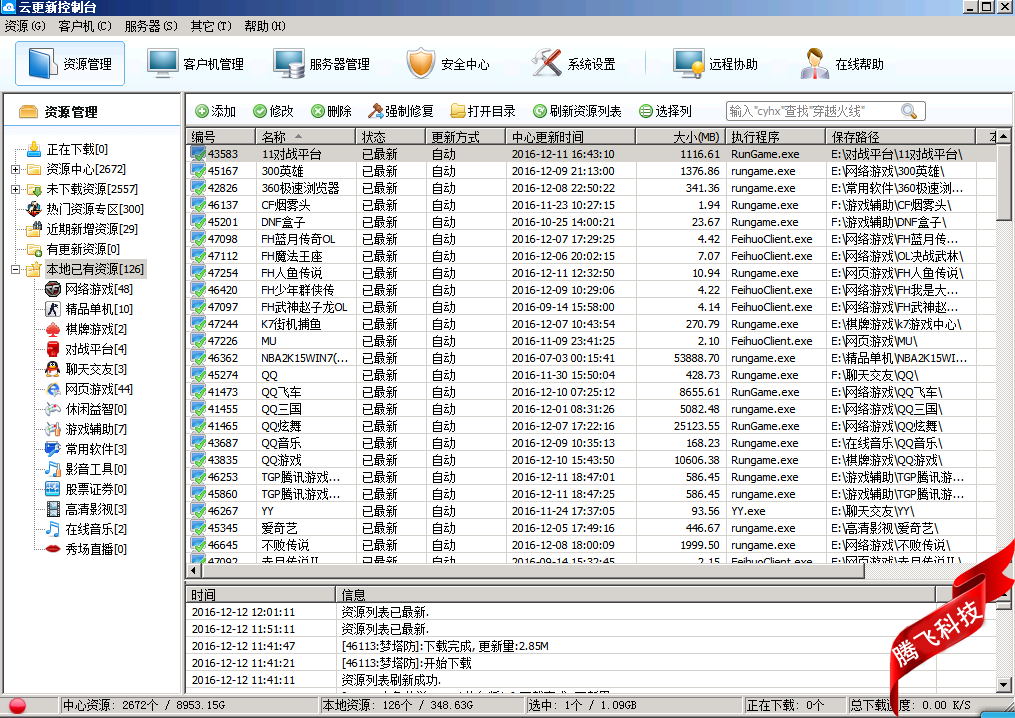Click check icon of row 46267
Viewport: 1015px width, 718px height.
[197, 510]
